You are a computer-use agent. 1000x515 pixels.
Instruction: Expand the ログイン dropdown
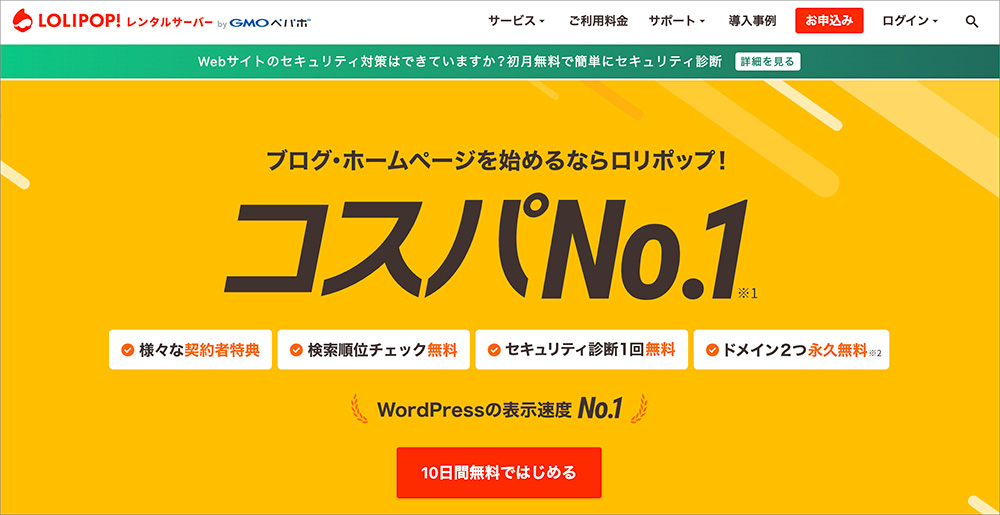[x=910, y=21]
